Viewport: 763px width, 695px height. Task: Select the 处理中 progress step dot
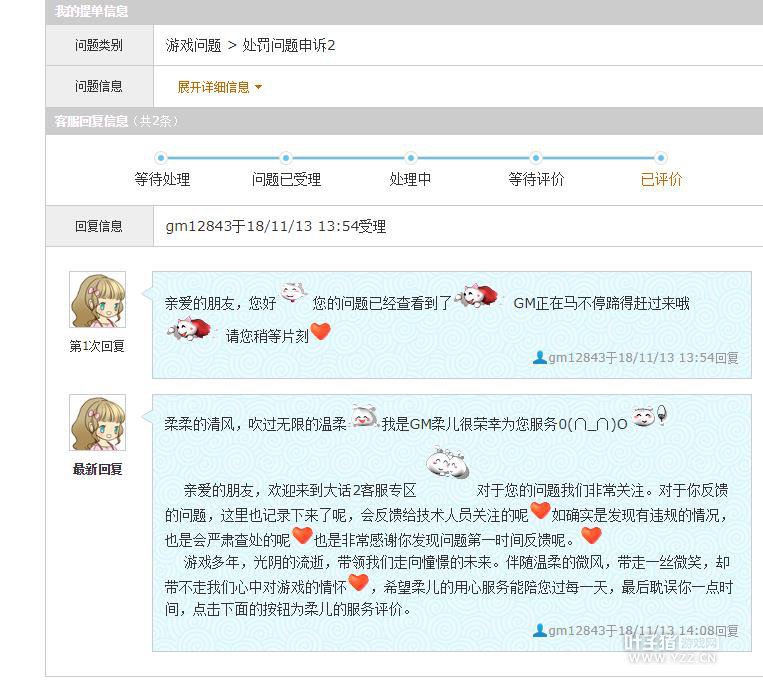click(x=411, y=158)
